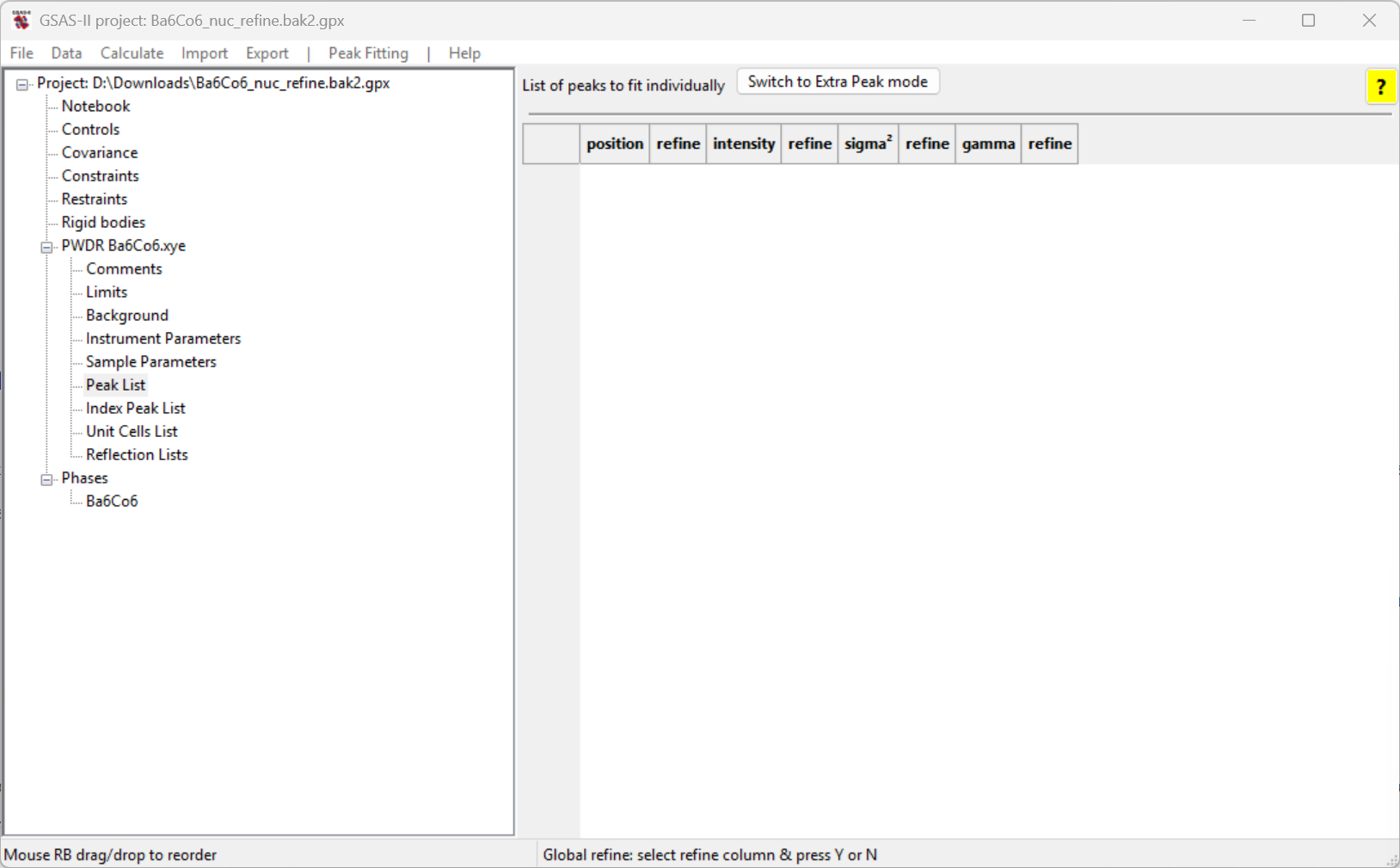
Task: Click the refine header after sigma²
Action: 927,144
